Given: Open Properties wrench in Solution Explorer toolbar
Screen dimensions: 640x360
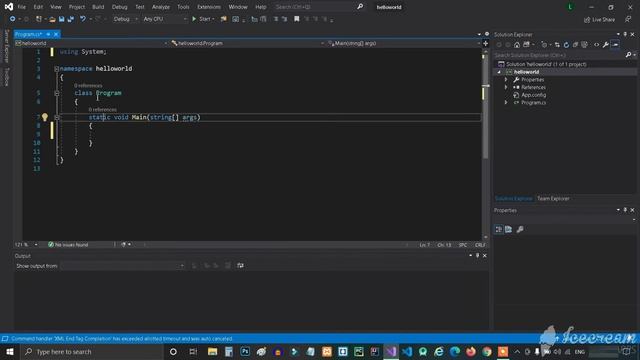Looking at the screenshot, I should tap(606, 44).
